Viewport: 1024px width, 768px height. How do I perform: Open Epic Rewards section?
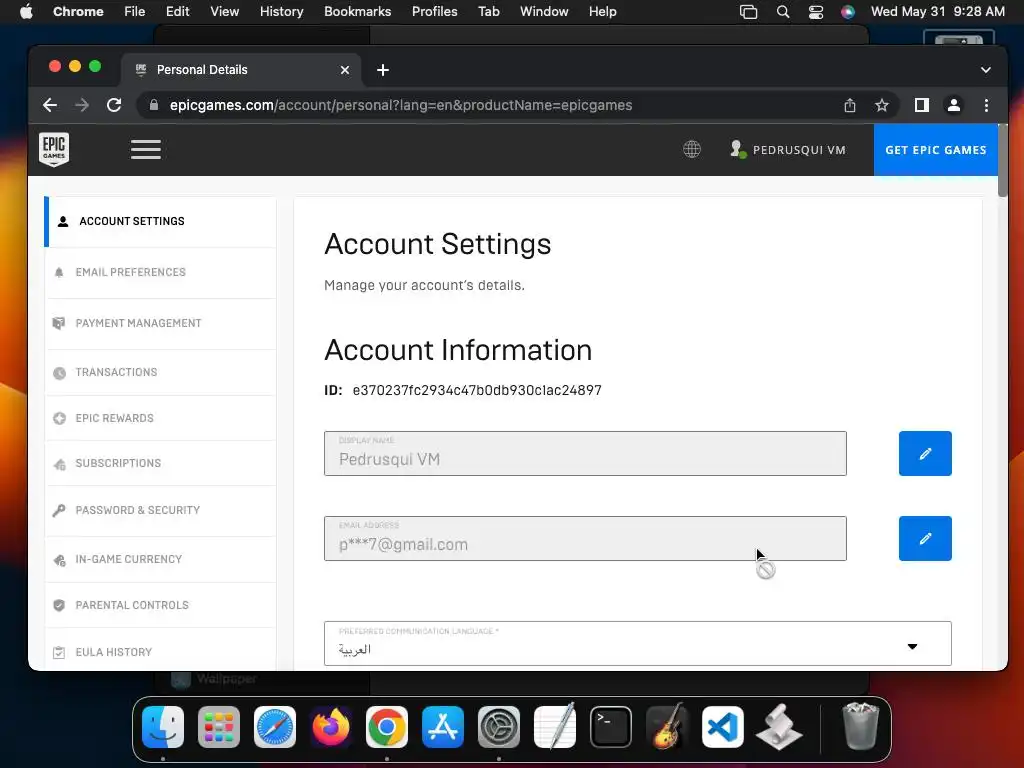pyautogui.click(x=161, y=418)
